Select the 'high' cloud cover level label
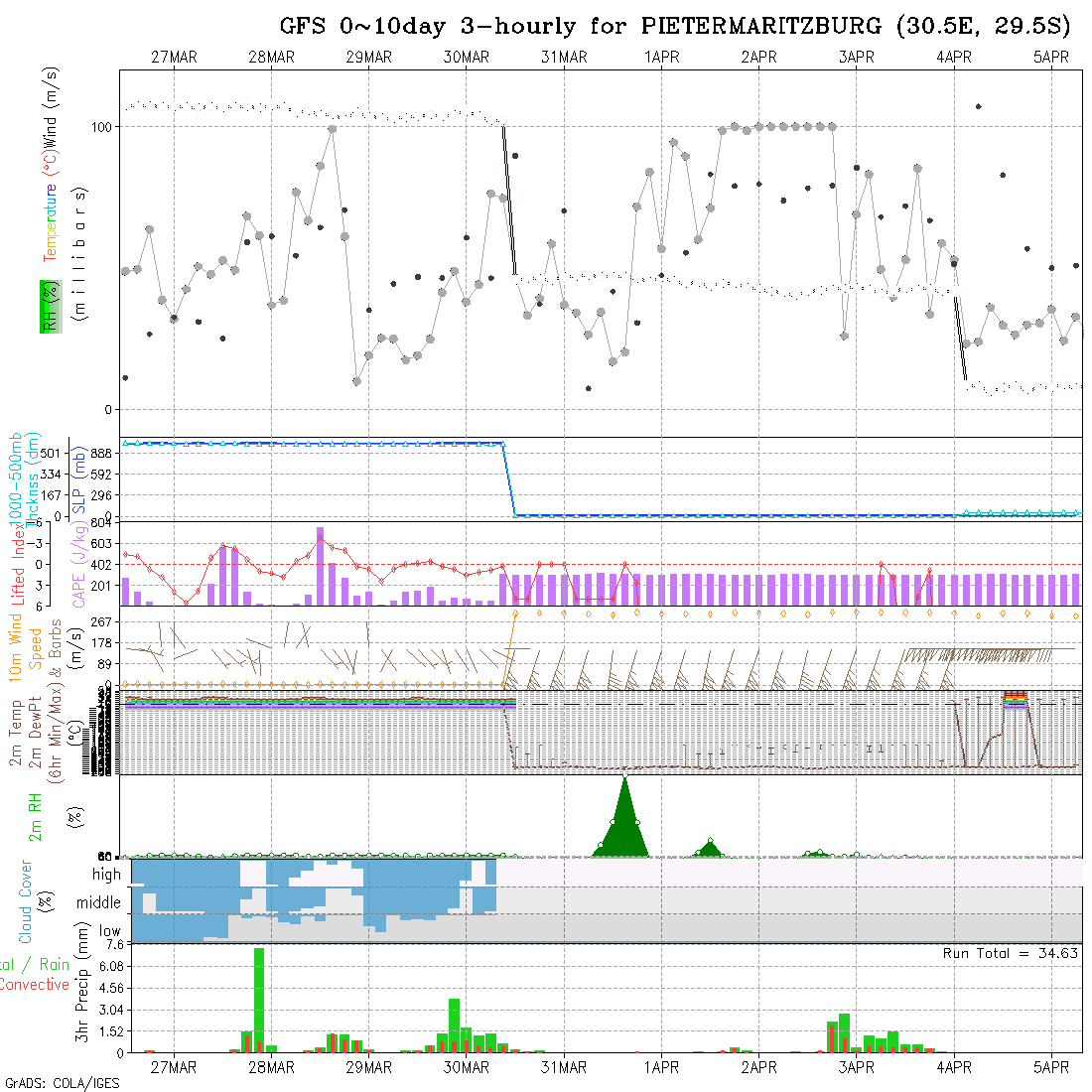Viewport: 1092px width, 1092px height. pos(106,875)
